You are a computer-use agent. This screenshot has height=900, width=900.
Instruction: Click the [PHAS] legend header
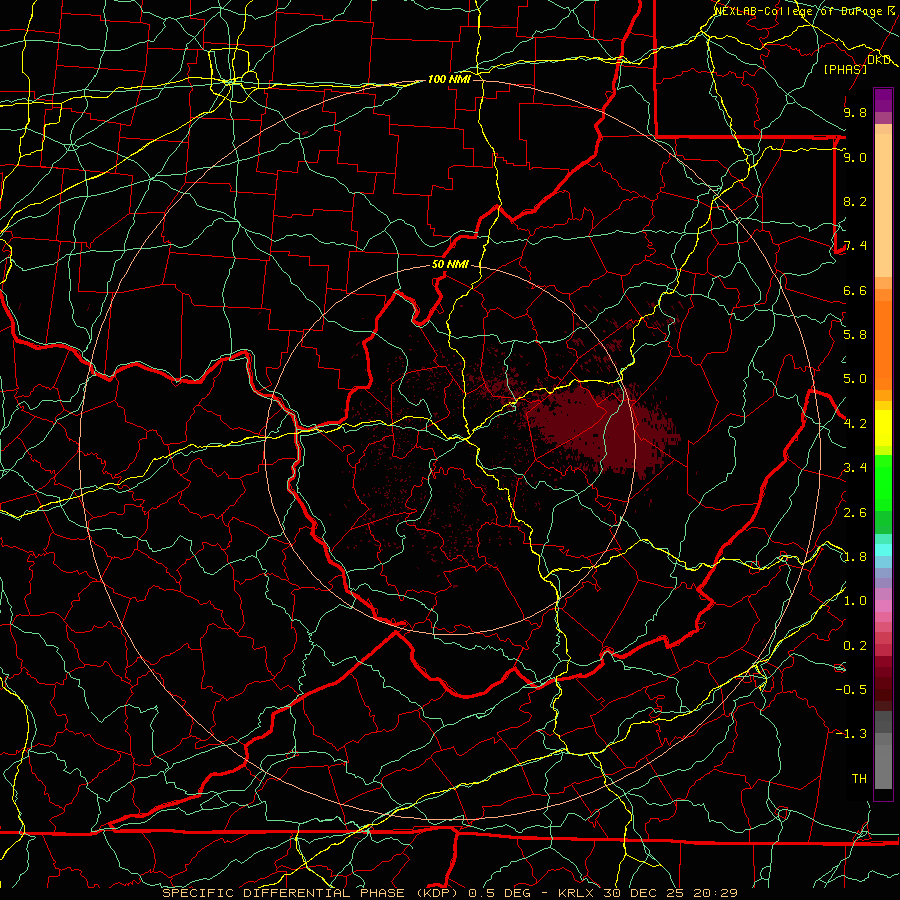coord(845,69)
